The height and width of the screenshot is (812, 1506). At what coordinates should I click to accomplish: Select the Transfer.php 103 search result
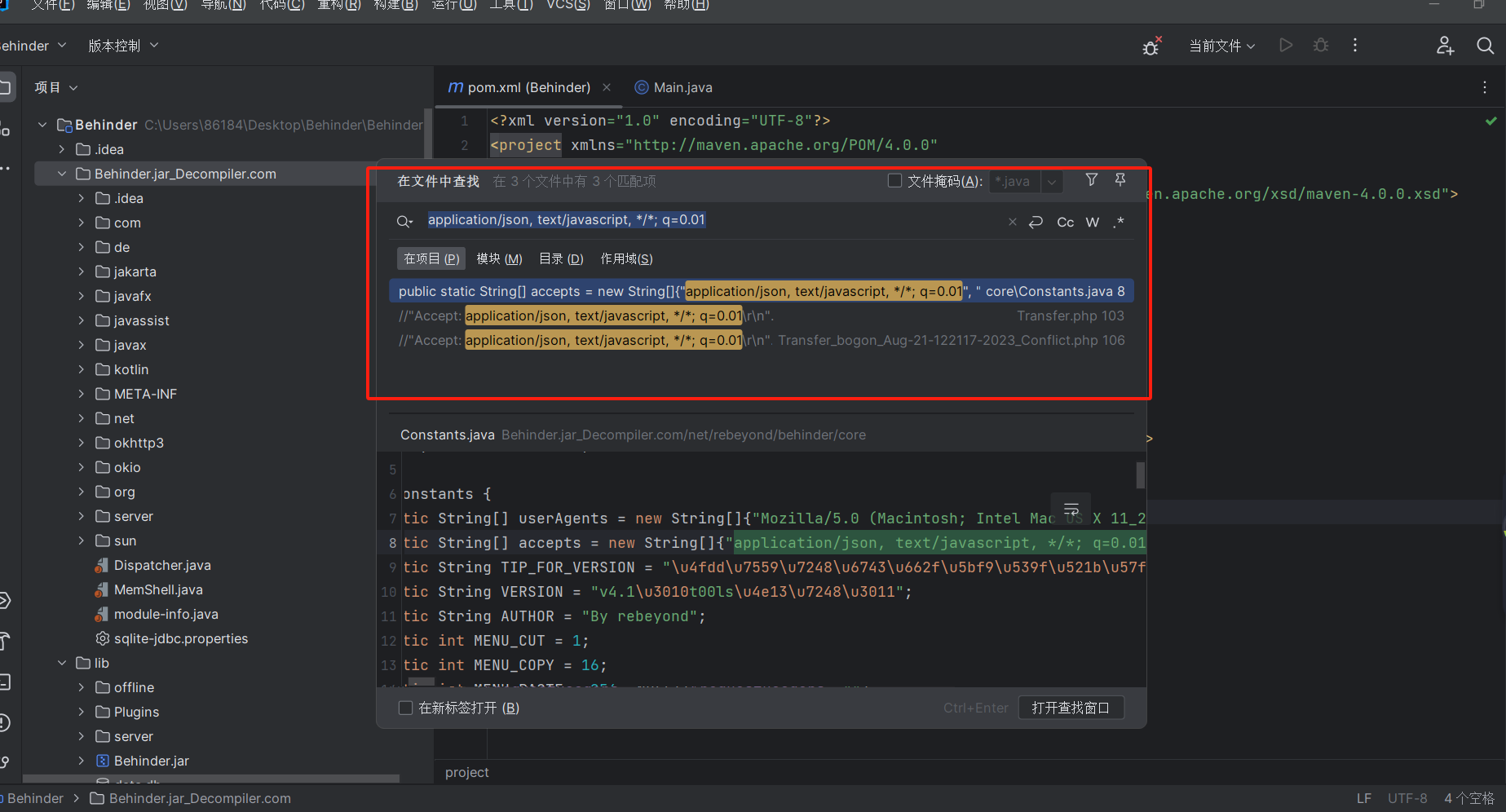pyautogui.click(x=762, y=316)
